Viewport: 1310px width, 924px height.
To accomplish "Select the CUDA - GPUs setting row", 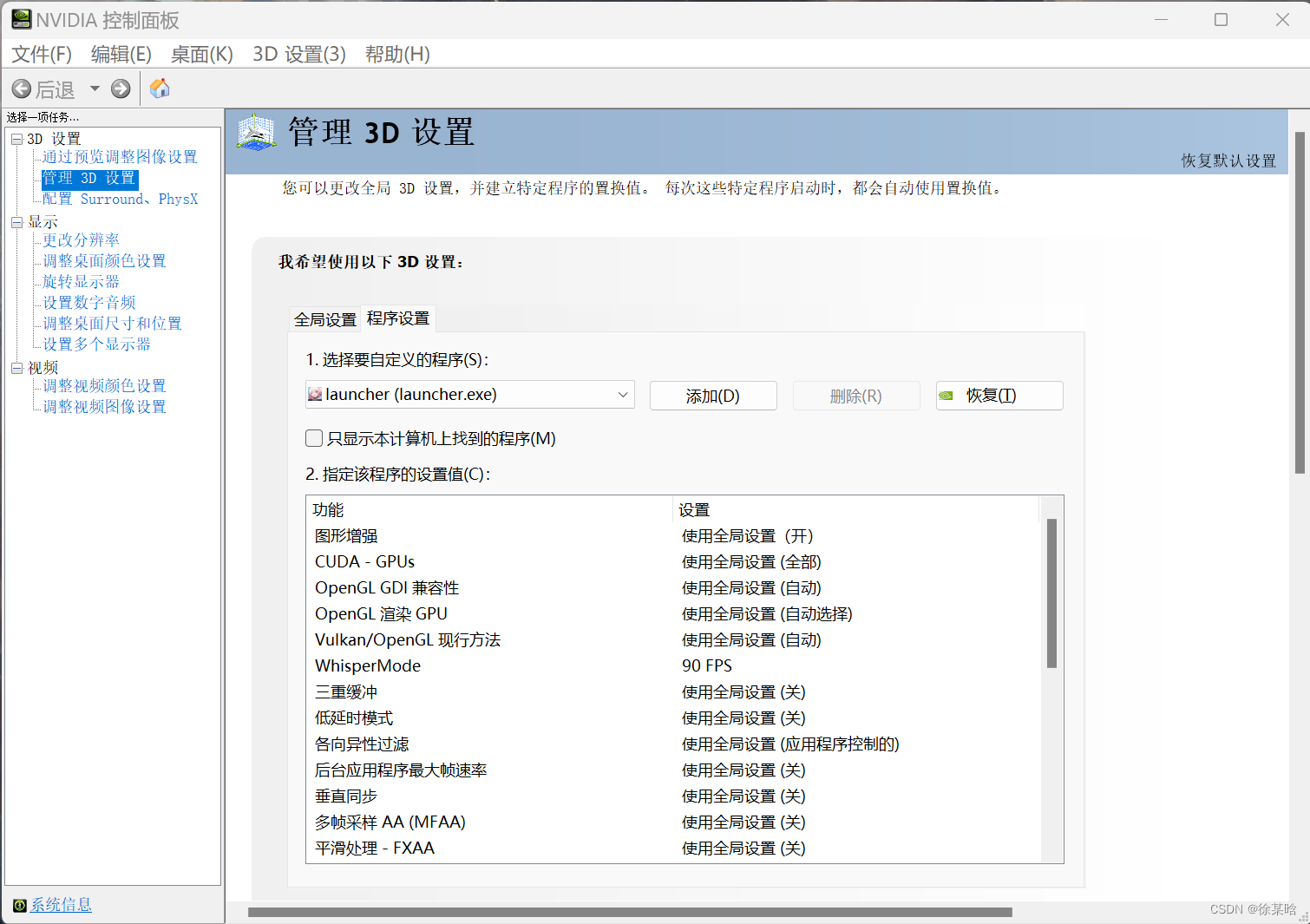I will [x=672, y=562].
